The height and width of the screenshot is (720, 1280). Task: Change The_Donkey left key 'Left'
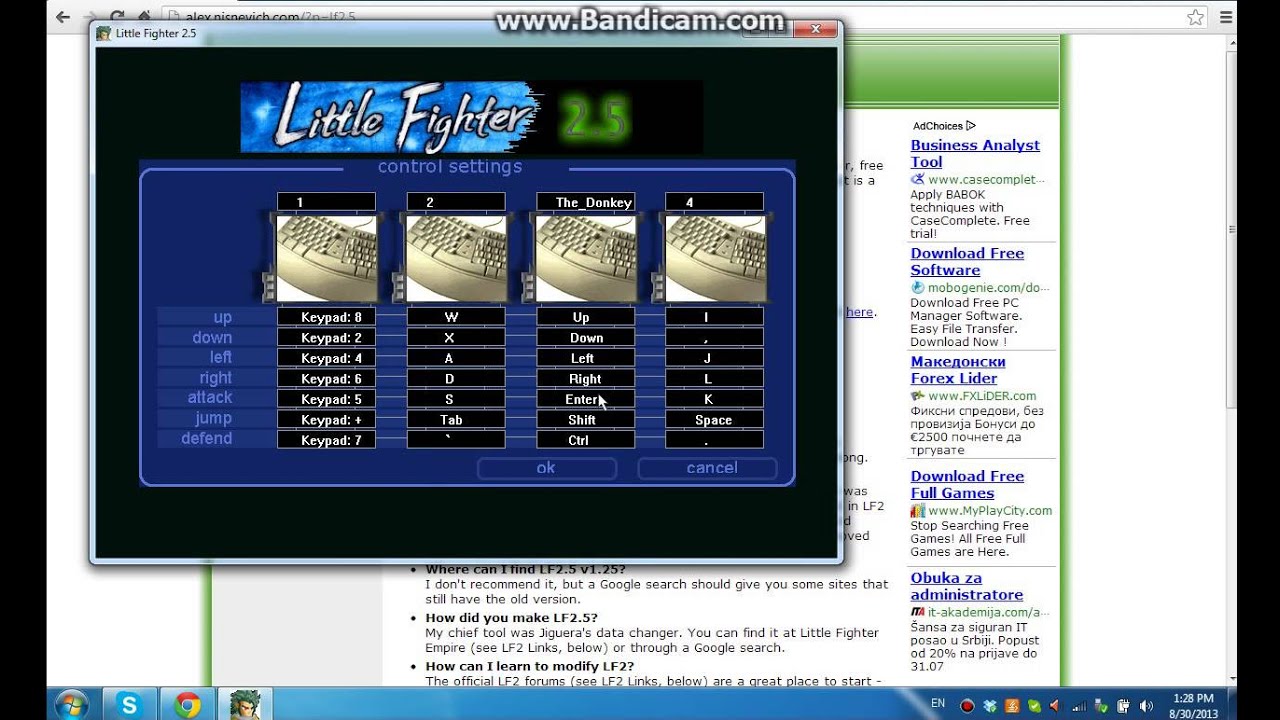click(x=586, y=358)
